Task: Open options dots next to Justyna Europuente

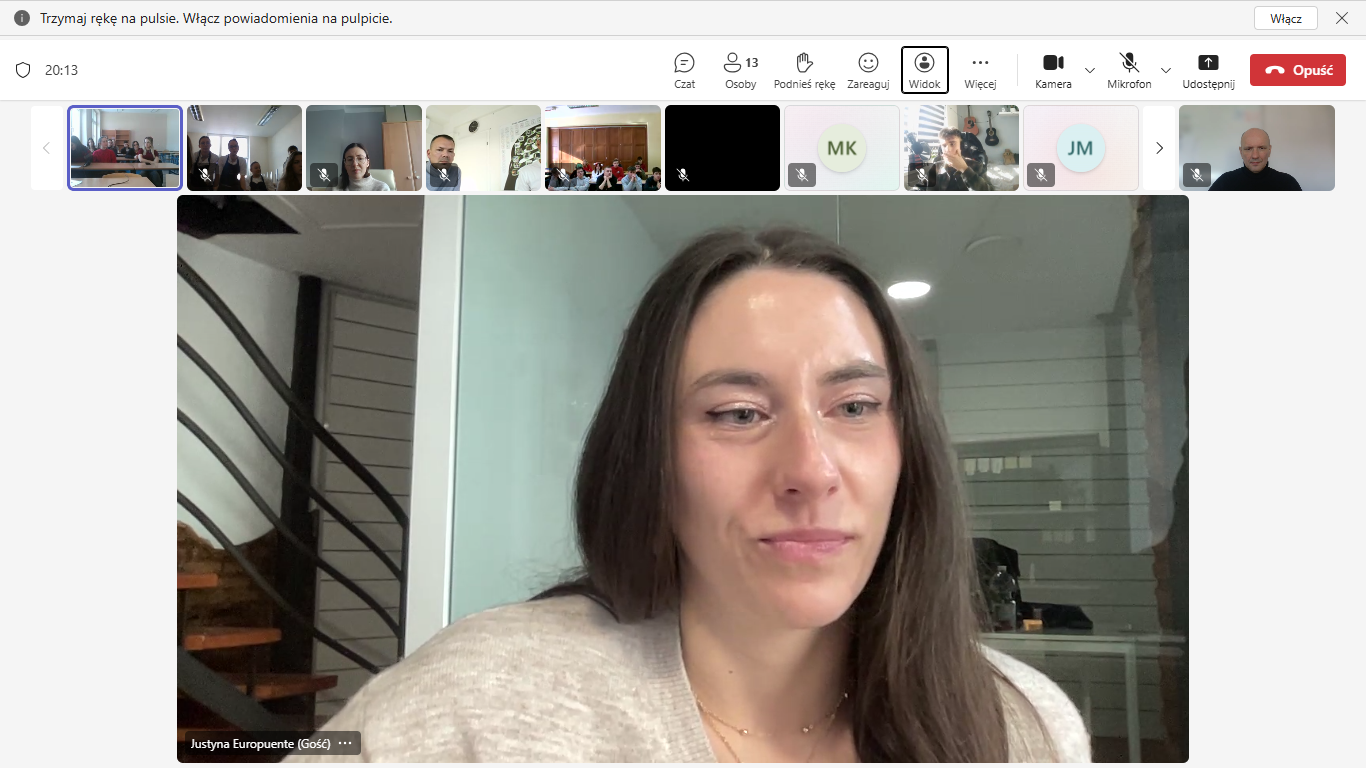Action: pos(345,743)
